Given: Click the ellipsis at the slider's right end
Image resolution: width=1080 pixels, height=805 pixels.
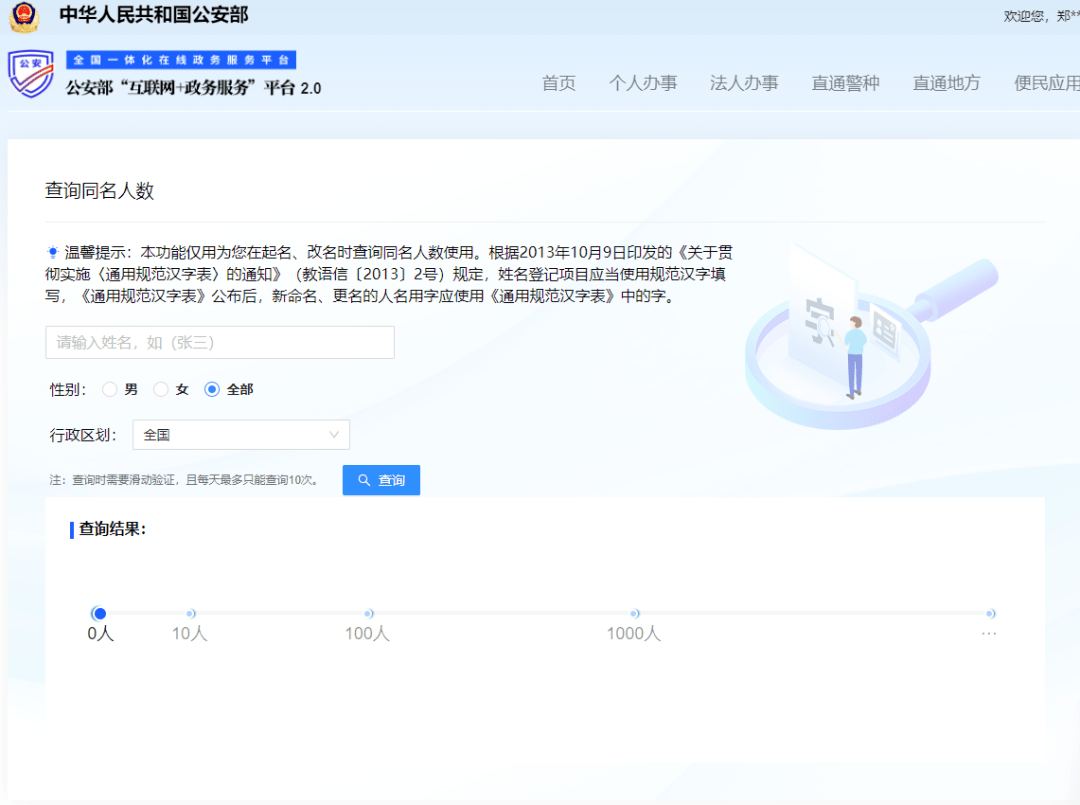Looking at the screenshot, I should (989, 633).
